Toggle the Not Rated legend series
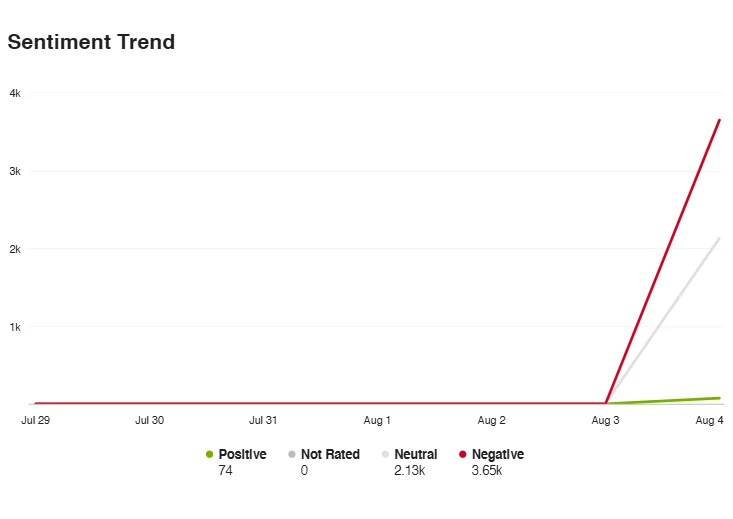The image size is (733, 519). [x=329, y=454]
